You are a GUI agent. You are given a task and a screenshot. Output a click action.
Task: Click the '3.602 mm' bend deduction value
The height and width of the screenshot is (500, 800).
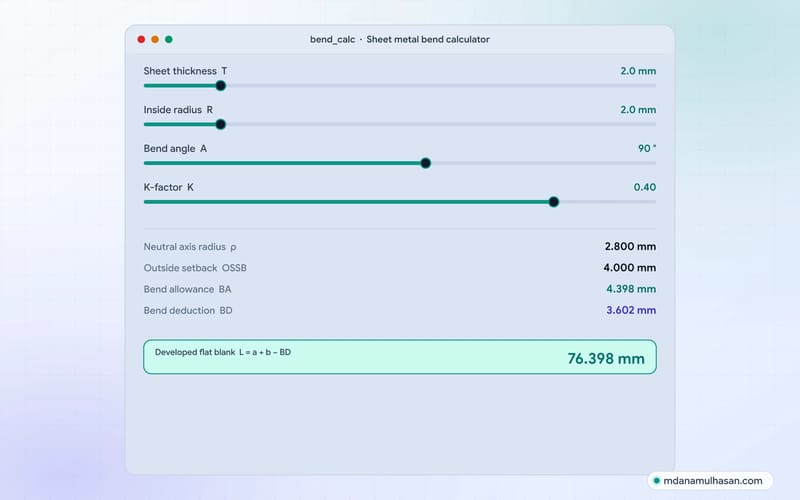[631, 310]
